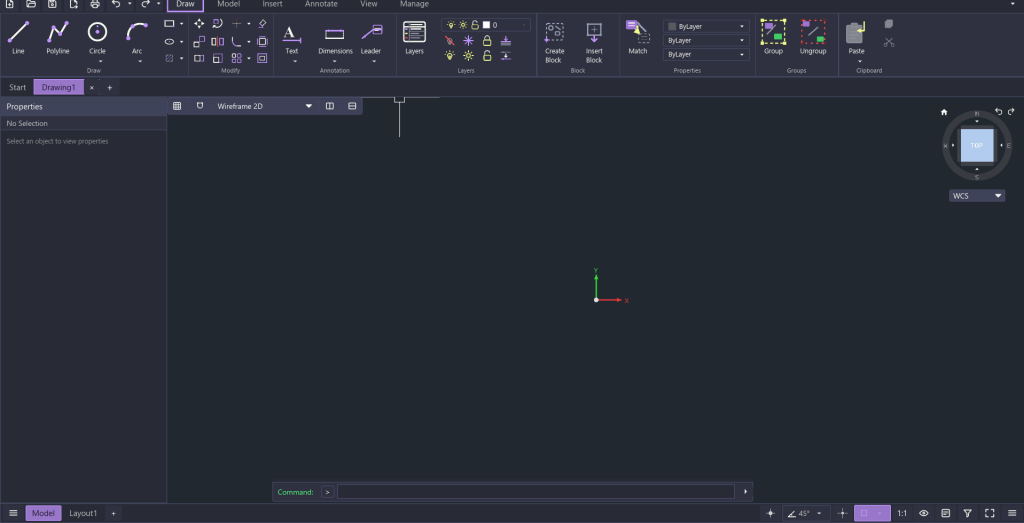This screenshot has width=1024, height=523.
Task: Select the Circle tool
Action: [x=97, y=37]
